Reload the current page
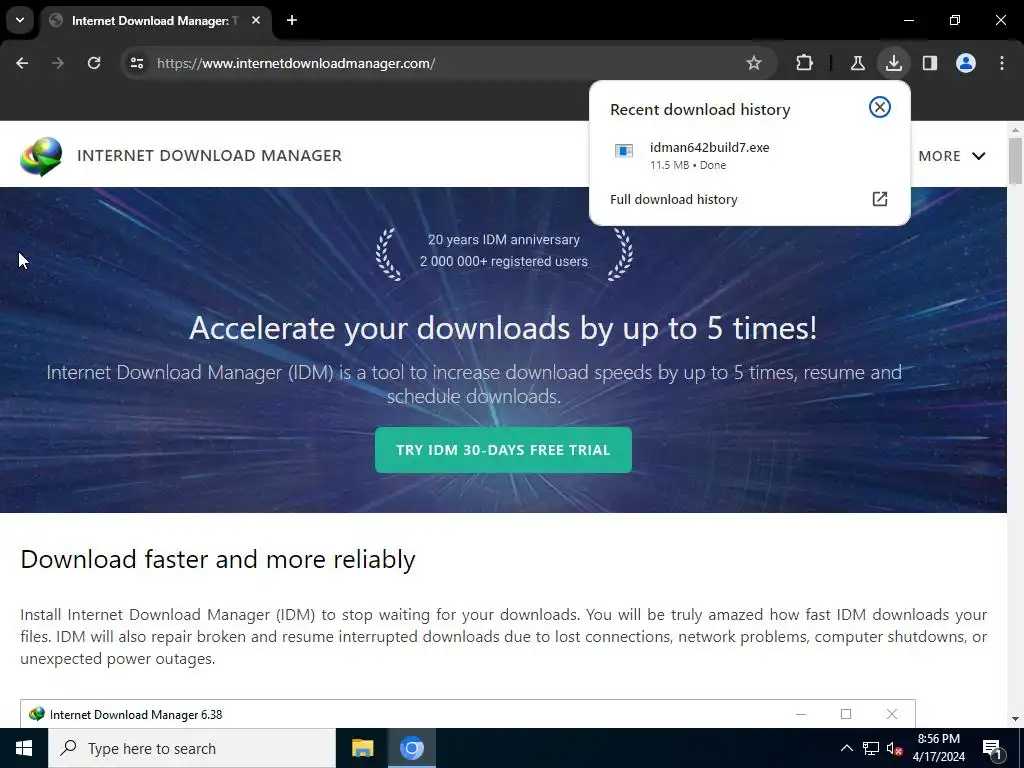1024x768 pixels. click(x=94, y=63)
